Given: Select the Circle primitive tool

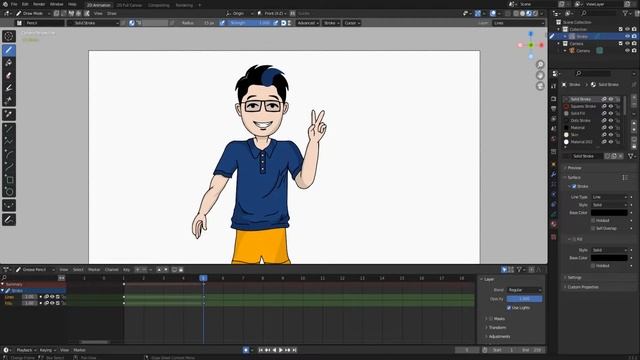Looking at the screenshot, I should click(x=9, y=192).
